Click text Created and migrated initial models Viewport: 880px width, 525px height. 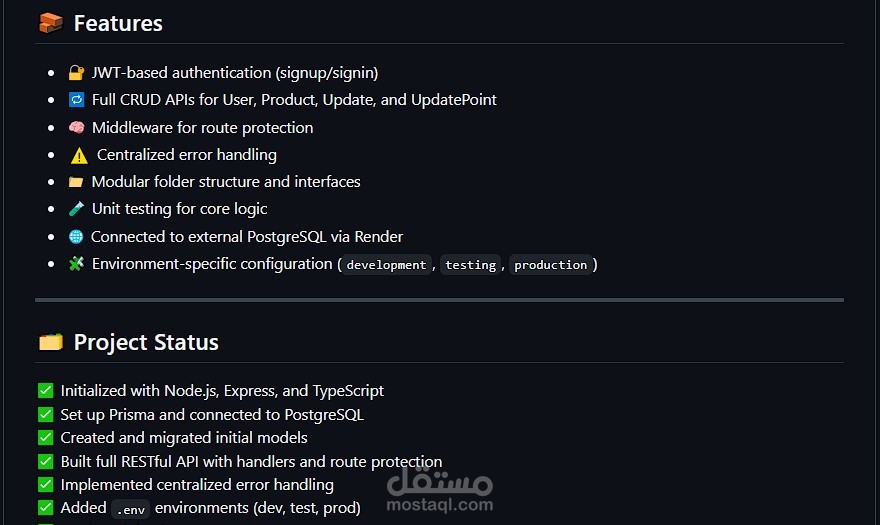click(184, 438)
